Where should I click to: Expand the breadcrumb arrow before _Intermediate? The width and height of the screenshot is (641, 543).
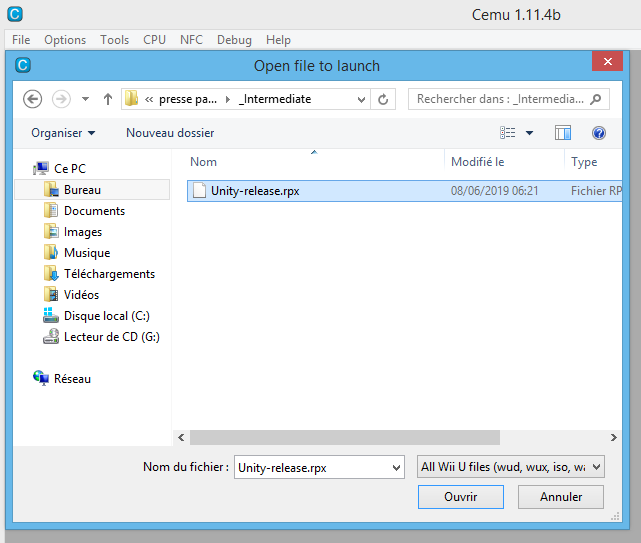coord(228,99)
